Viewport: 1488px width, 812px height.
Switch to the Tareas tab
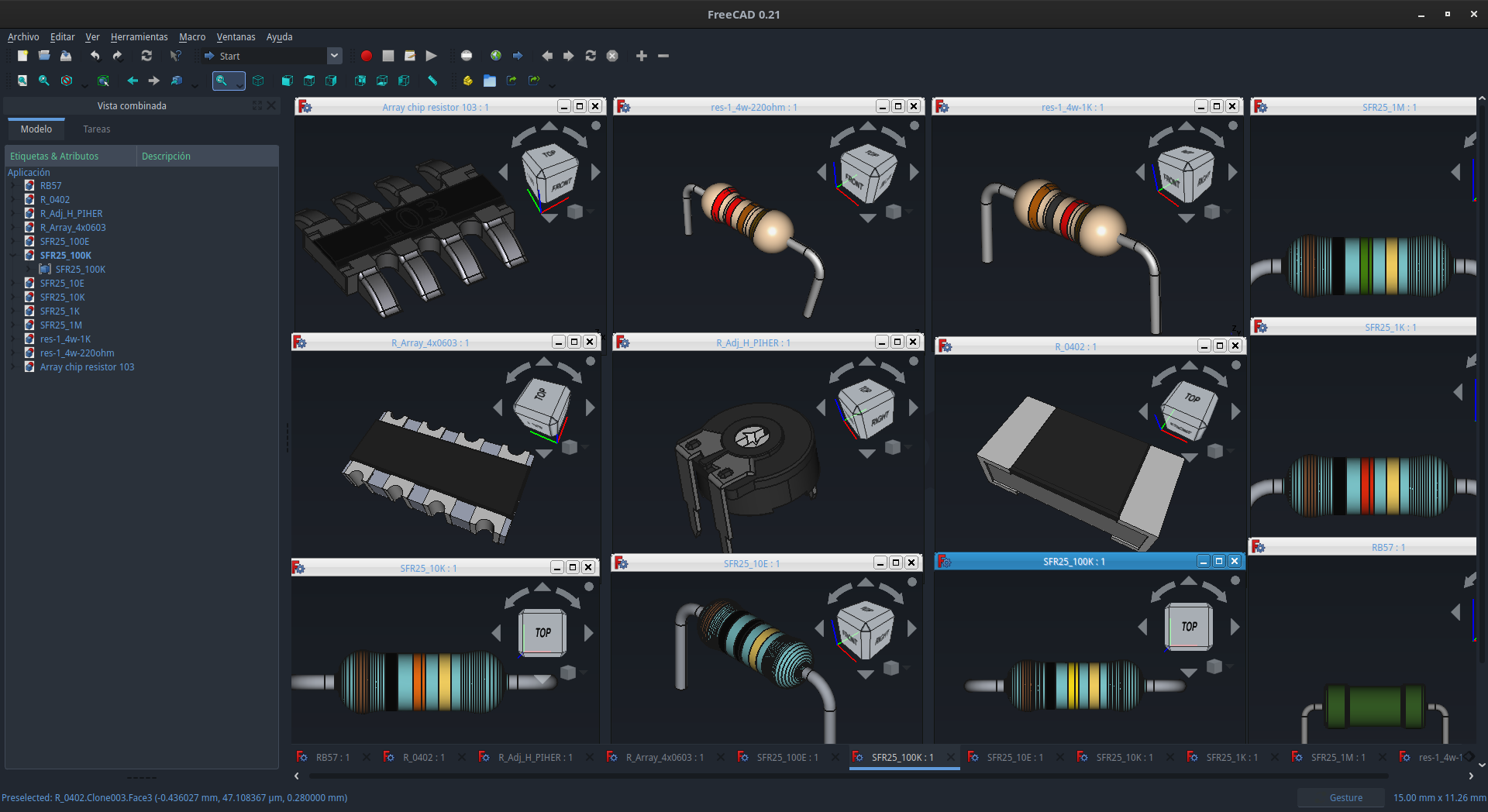[x=97, y=129]
